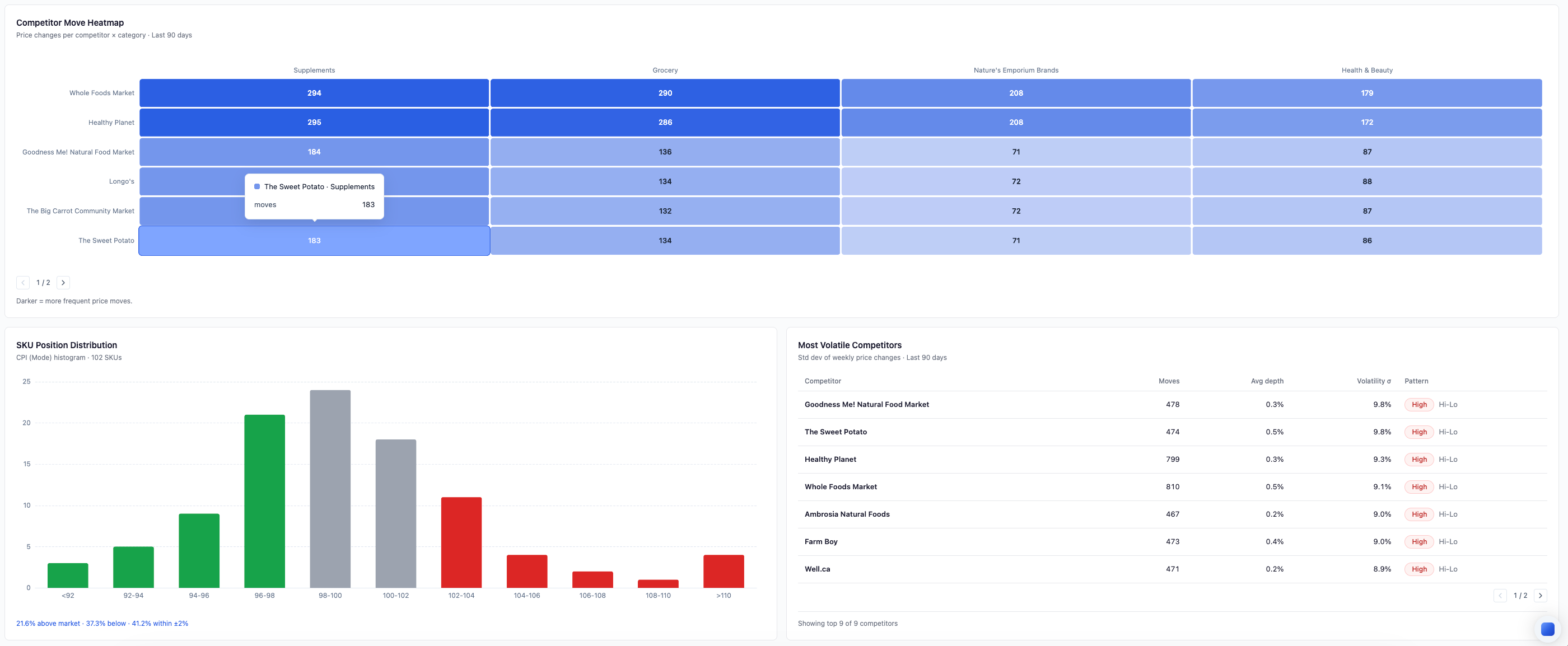The height and width of the screenshot is (646, 1568).
Task: Click previous page arrow in volatile competitors table
Action: coord(1500,596)
